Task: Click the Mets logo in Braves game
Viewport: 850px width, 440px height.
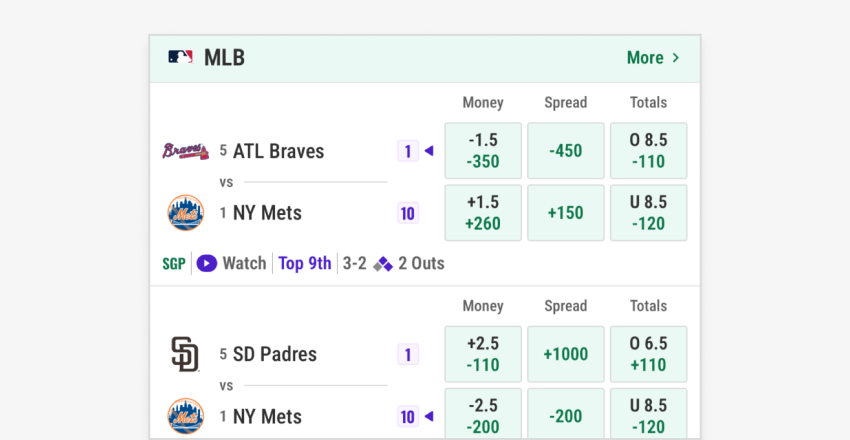Action: tap(185, 213)
